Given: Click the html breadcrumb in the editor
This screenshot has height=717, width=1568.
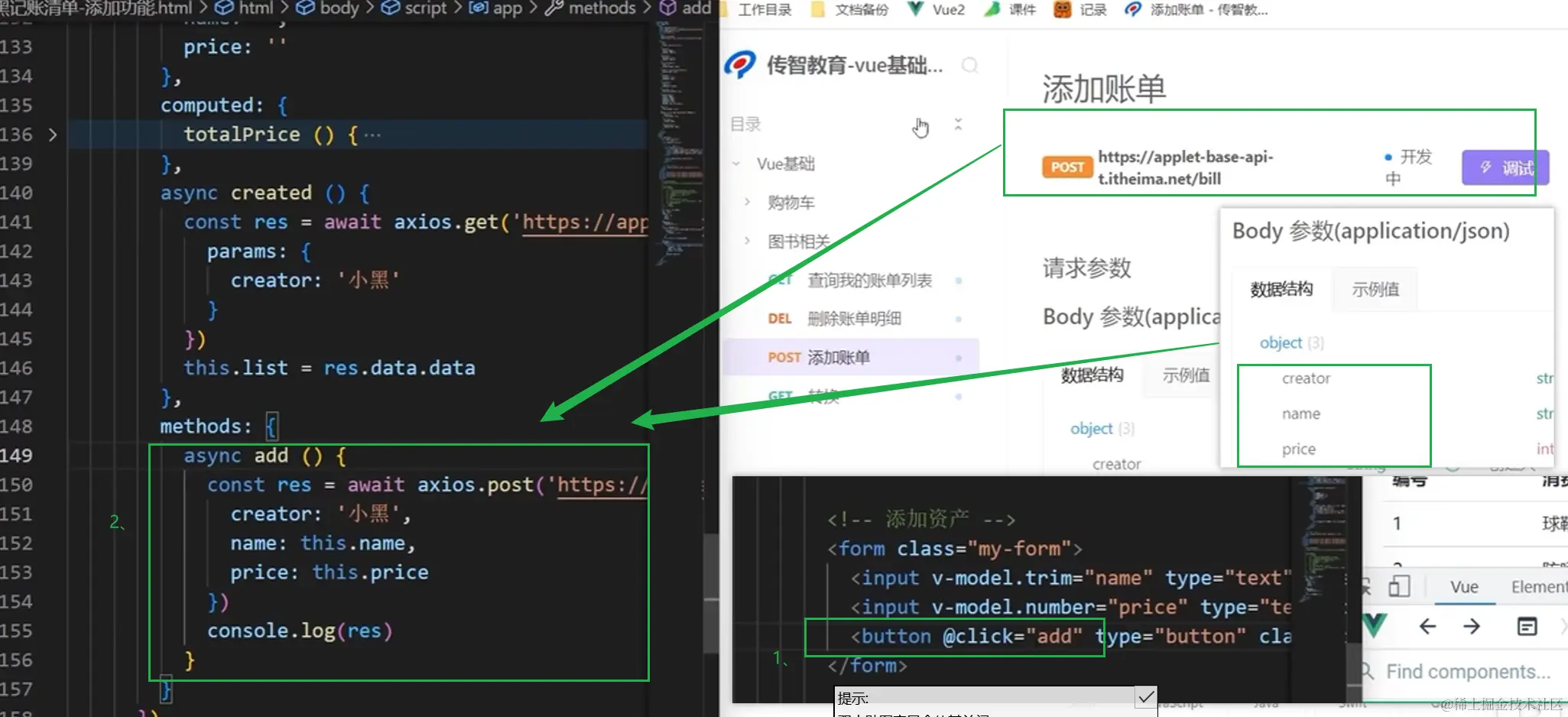Looking at the screenshot, I should 245,8.
